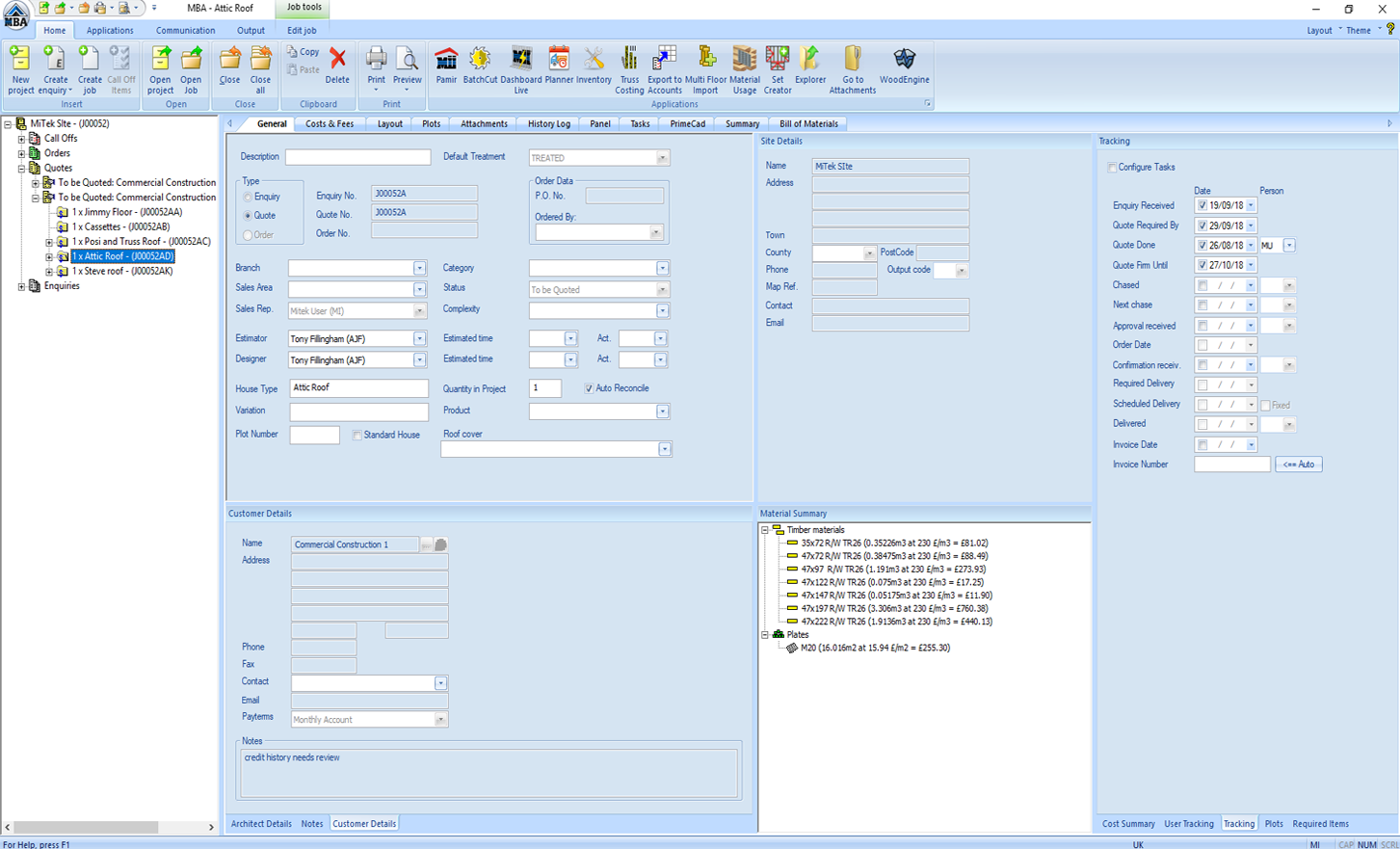Uncheck the Enquiry Received date checkbox

[1202, 205]
